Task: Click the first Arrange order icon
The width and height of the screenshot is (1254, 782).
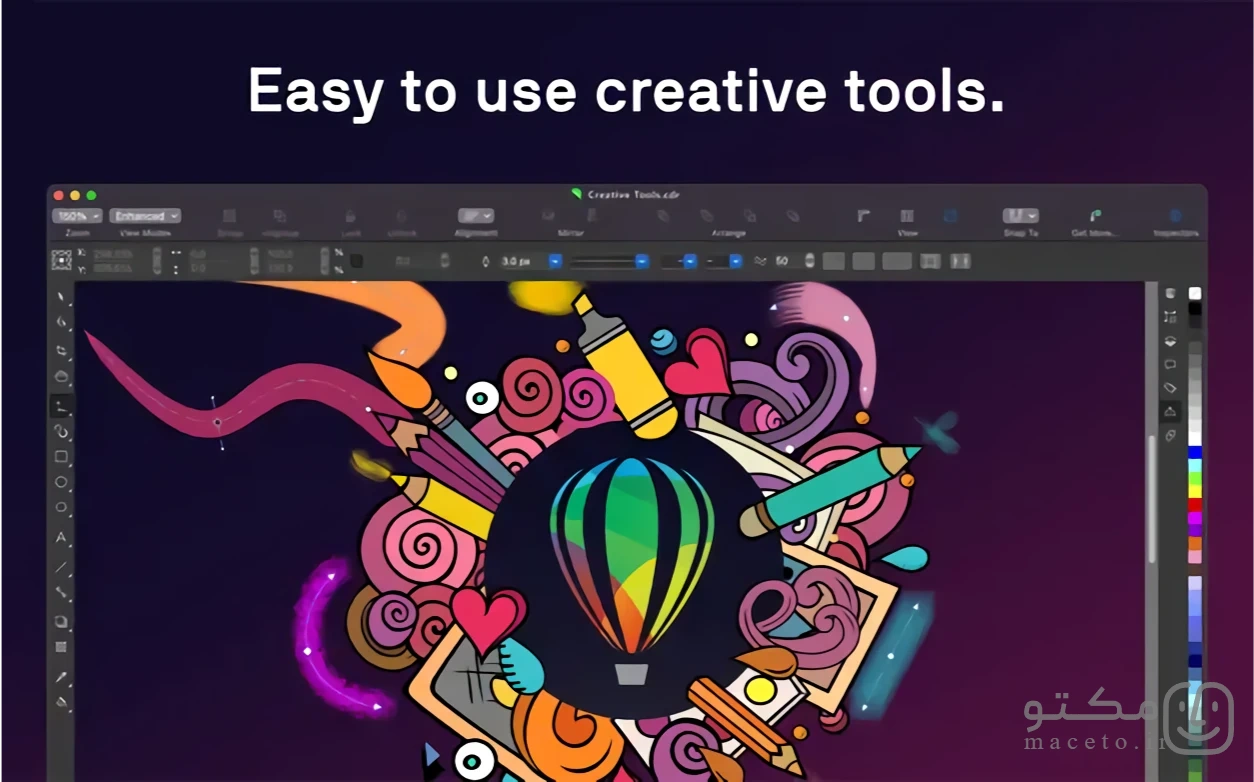Action: [662, 216]
